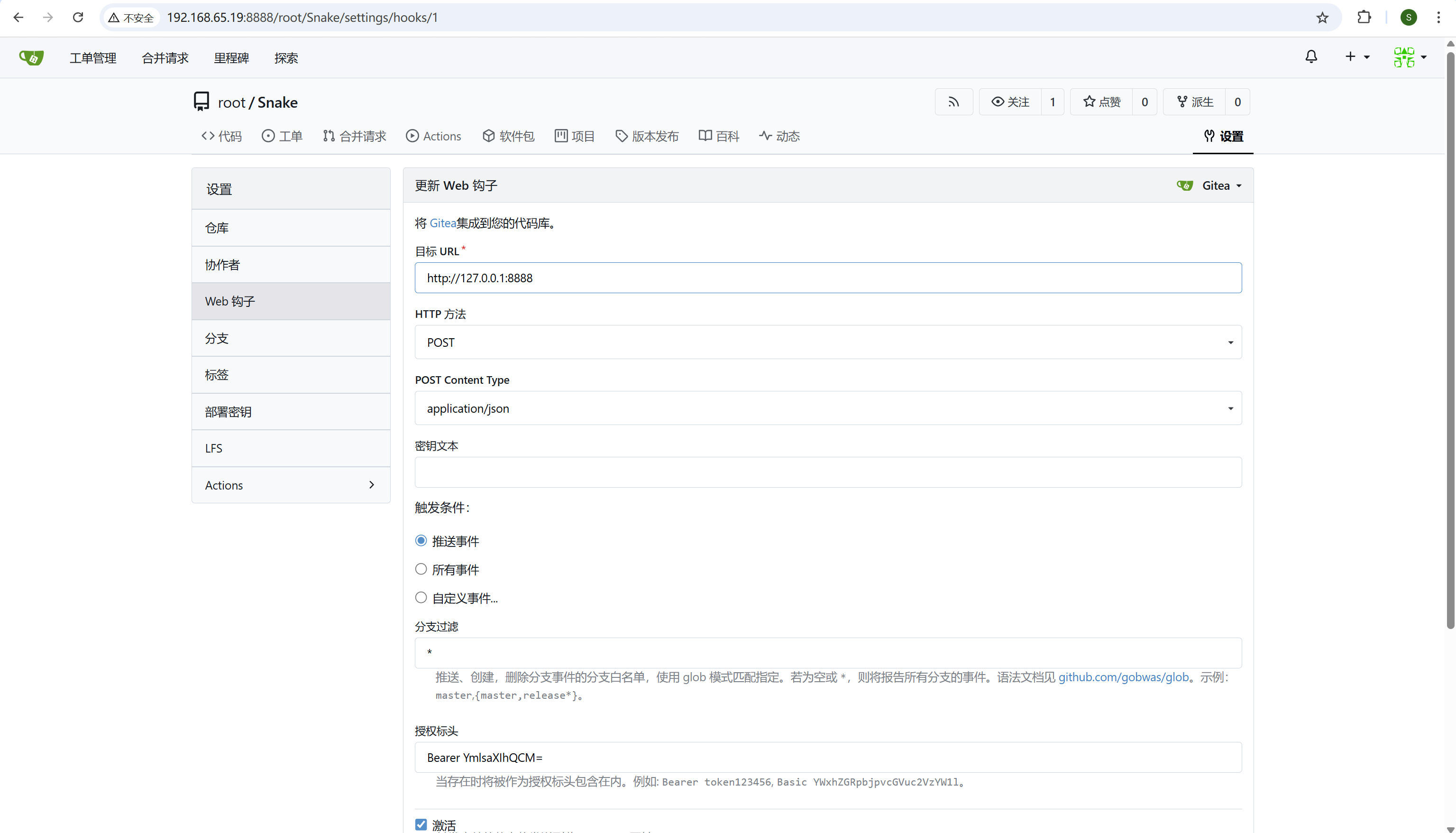This screenshot has height=833, width=1456.
Task: Switch to the Actions repository tab
Action: [434, 136]
